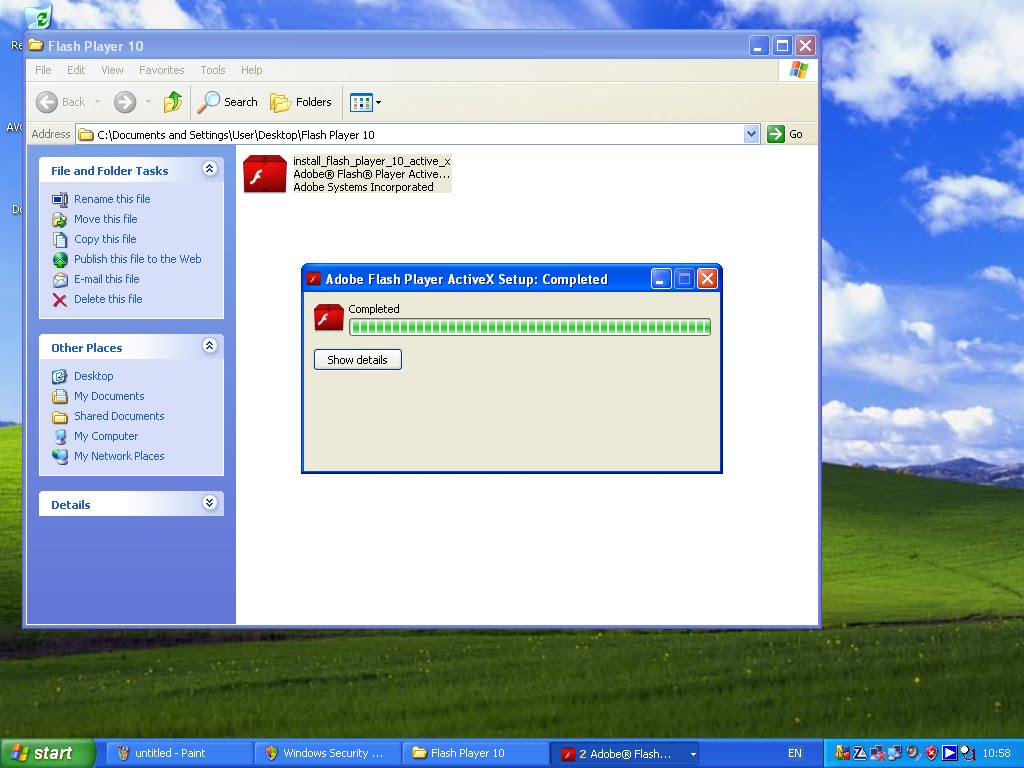Click the warning blocks tray icon
The height and width of the screenshot is (768, 1024).
842,753
